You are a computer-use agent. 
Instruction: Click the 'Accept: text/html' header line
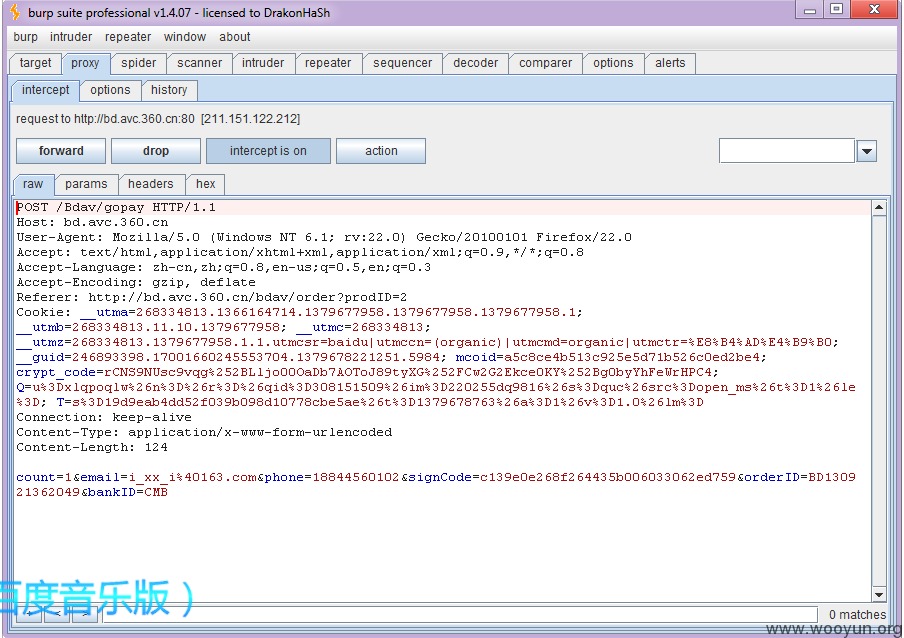pyautogui.click(x=300, y=252)
